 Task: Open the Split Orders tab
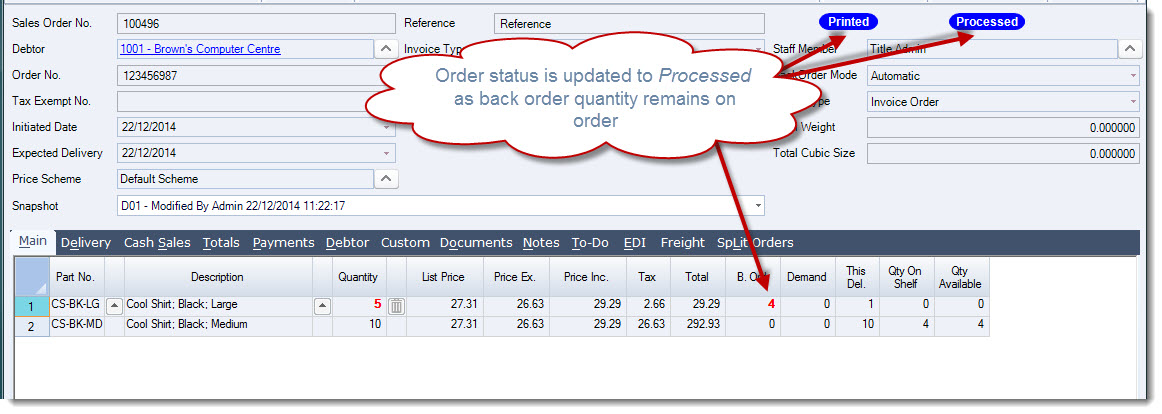point(755,242)
